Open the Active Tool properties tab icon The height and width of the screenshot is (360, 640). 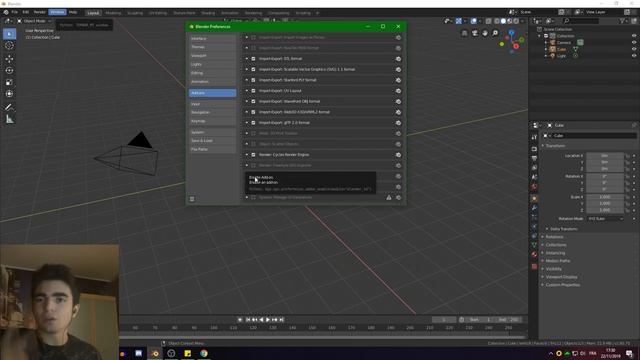534,138
